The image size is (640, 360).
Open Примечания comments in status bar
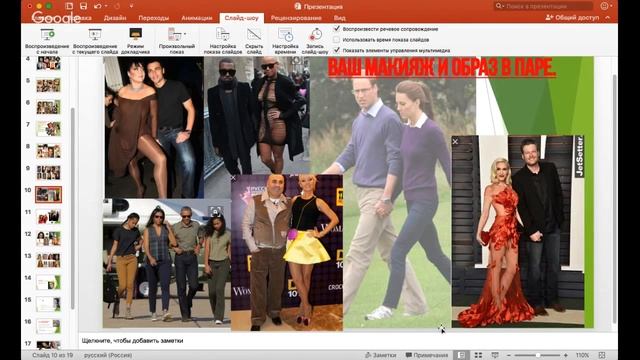(427, 355)
